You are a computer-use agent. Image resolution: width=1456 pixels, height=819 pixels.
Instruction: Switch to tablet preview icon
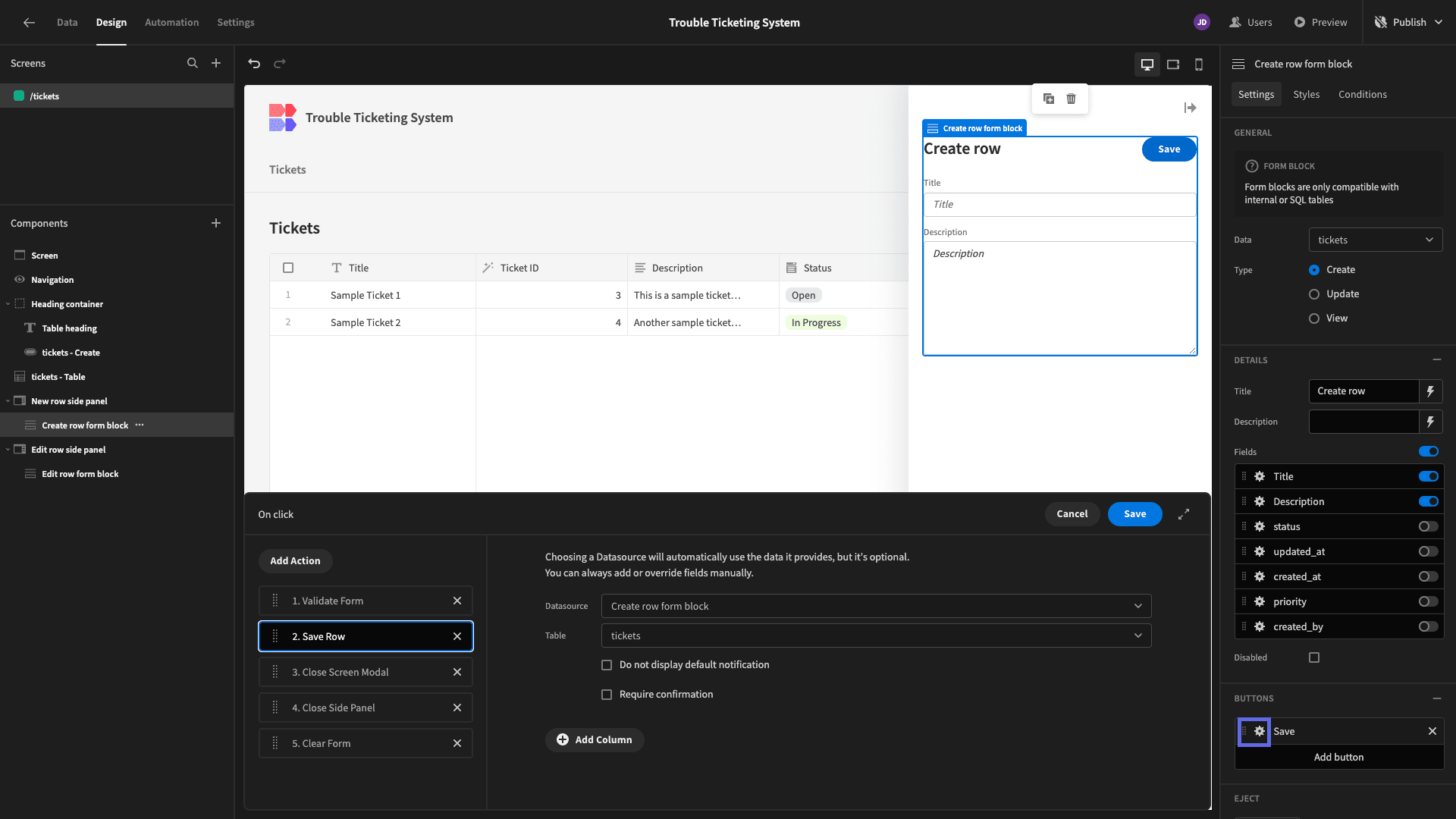pyautogui.click(x=1173, y=64)
